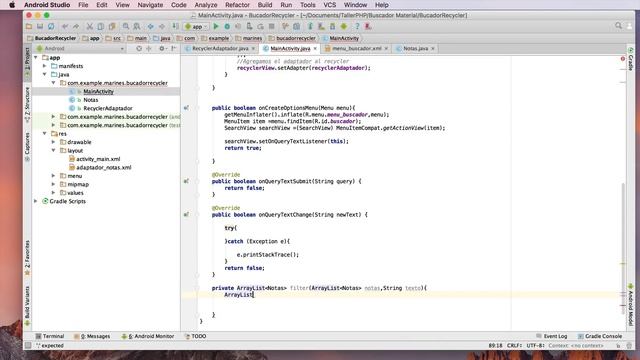Run the app with green play icon
The height and width of the screenshot is (360, 640).
[216, 27]
